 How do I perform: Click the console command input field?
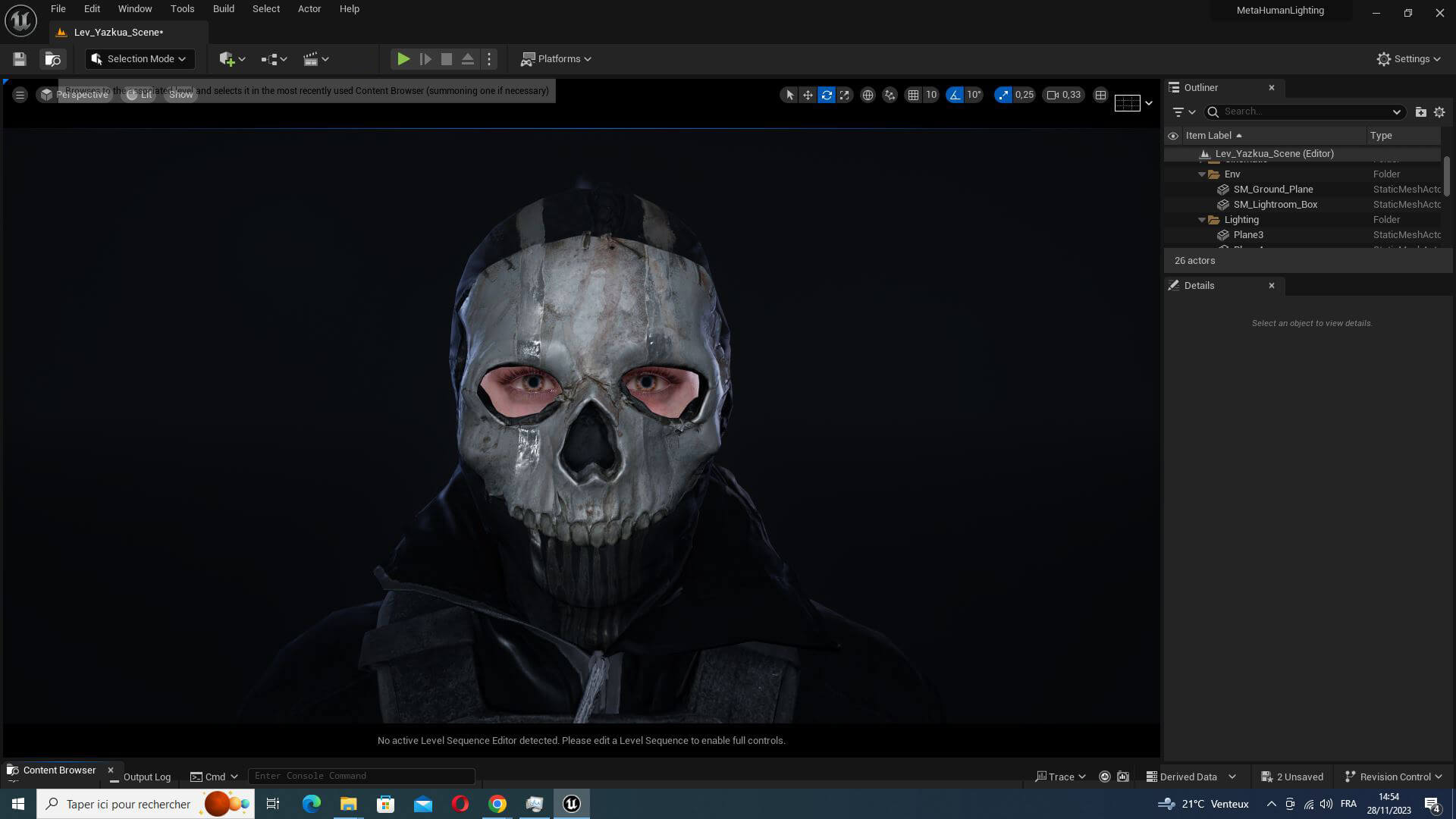(362, 777)
